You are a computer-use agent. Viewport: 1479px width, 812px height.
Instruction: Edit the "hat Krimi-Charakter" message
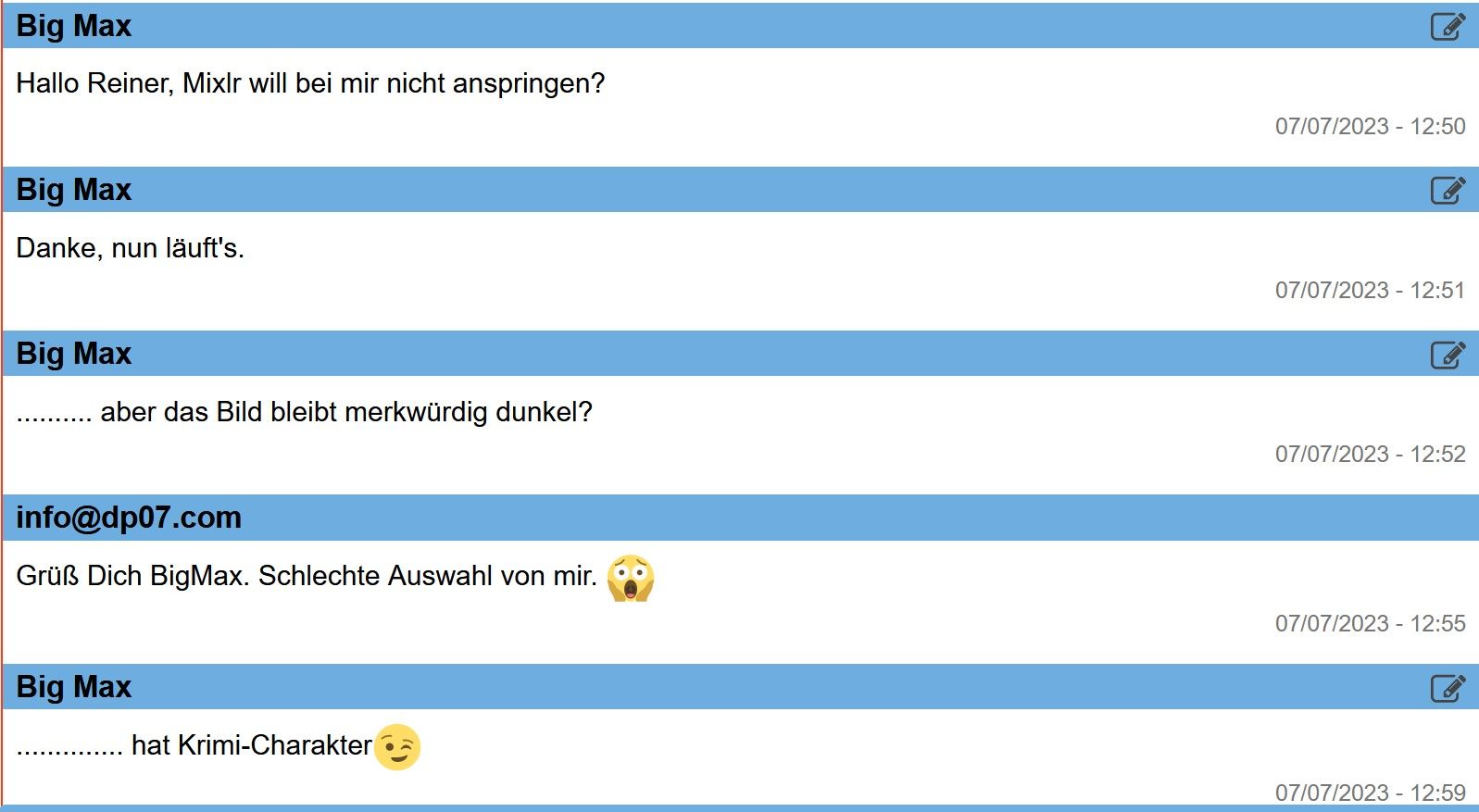click(x=1448, y=688)
